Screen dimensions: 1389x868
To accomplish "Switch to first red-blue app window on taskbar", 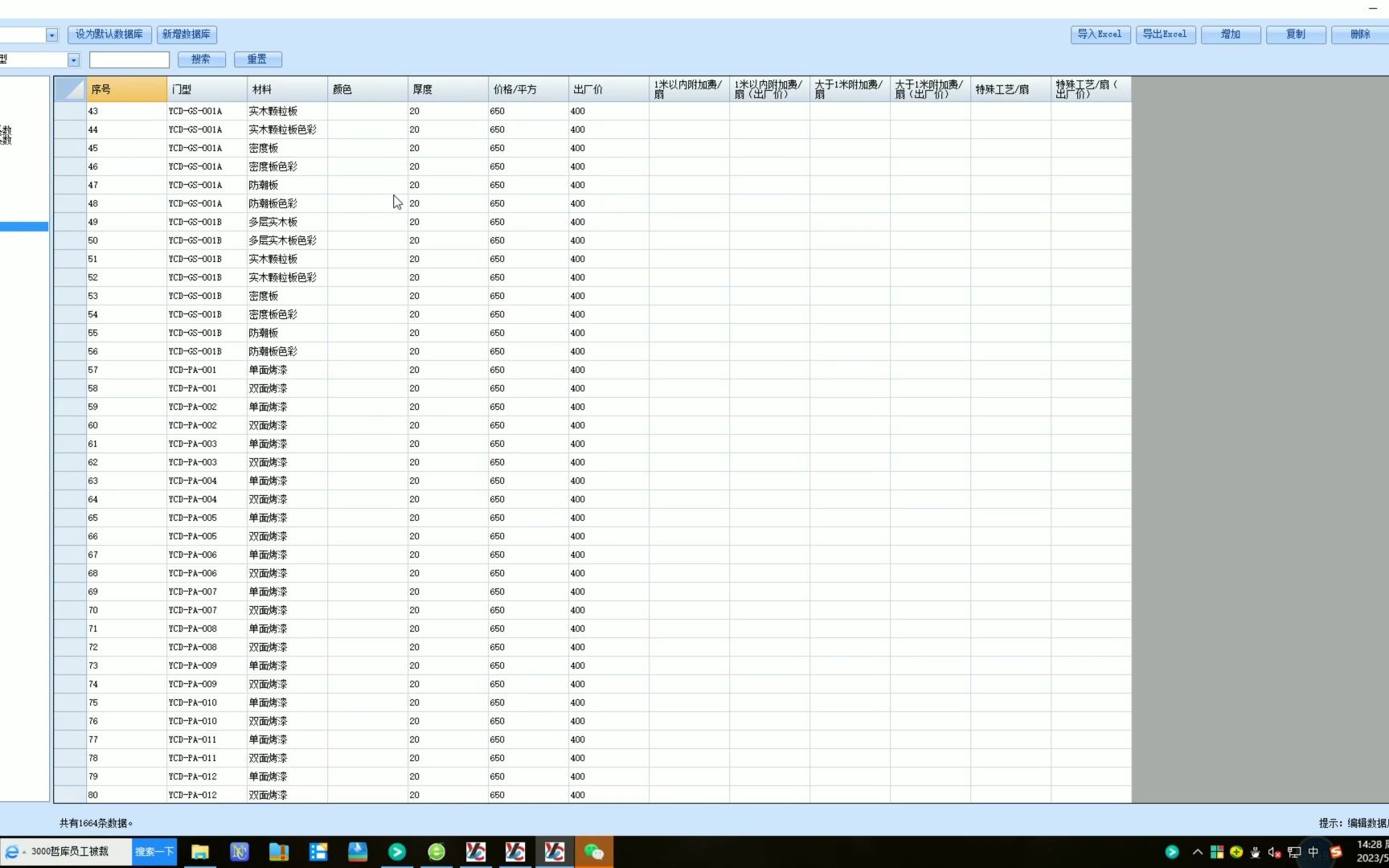I will click(x=476, y=852).
